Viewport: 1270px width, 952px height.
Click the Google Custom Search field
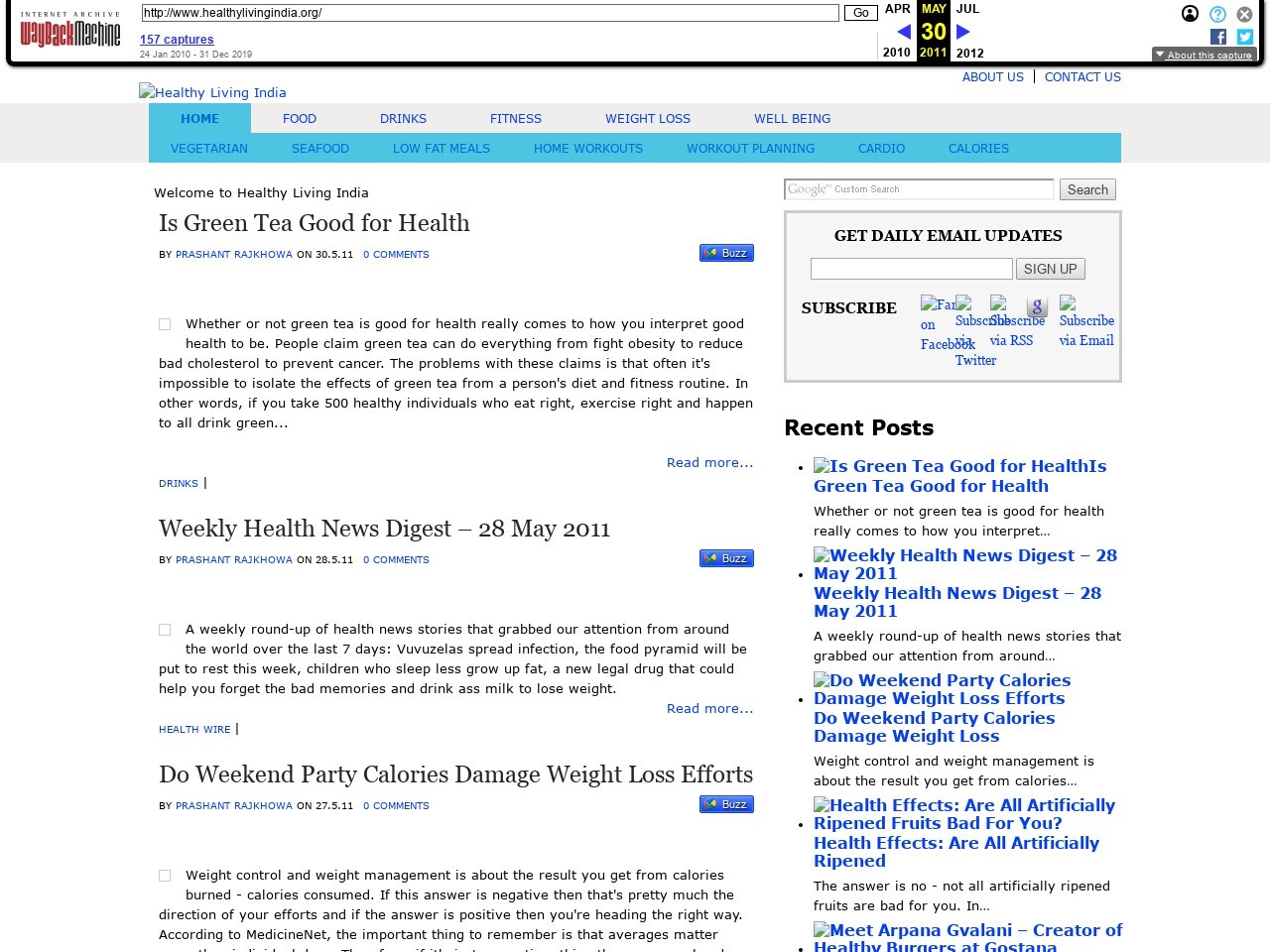[918, 189]
